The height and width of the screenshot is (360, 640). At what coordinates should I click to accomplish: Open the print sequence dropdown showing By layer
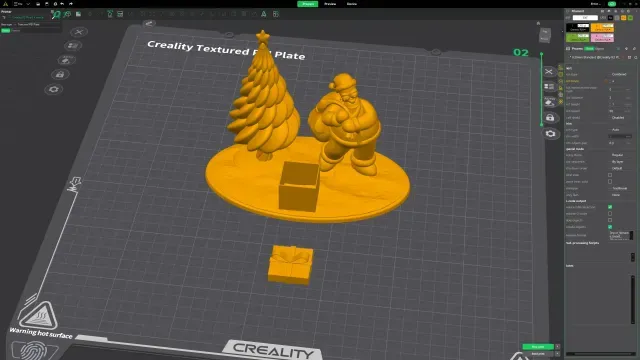click(619, 162)
